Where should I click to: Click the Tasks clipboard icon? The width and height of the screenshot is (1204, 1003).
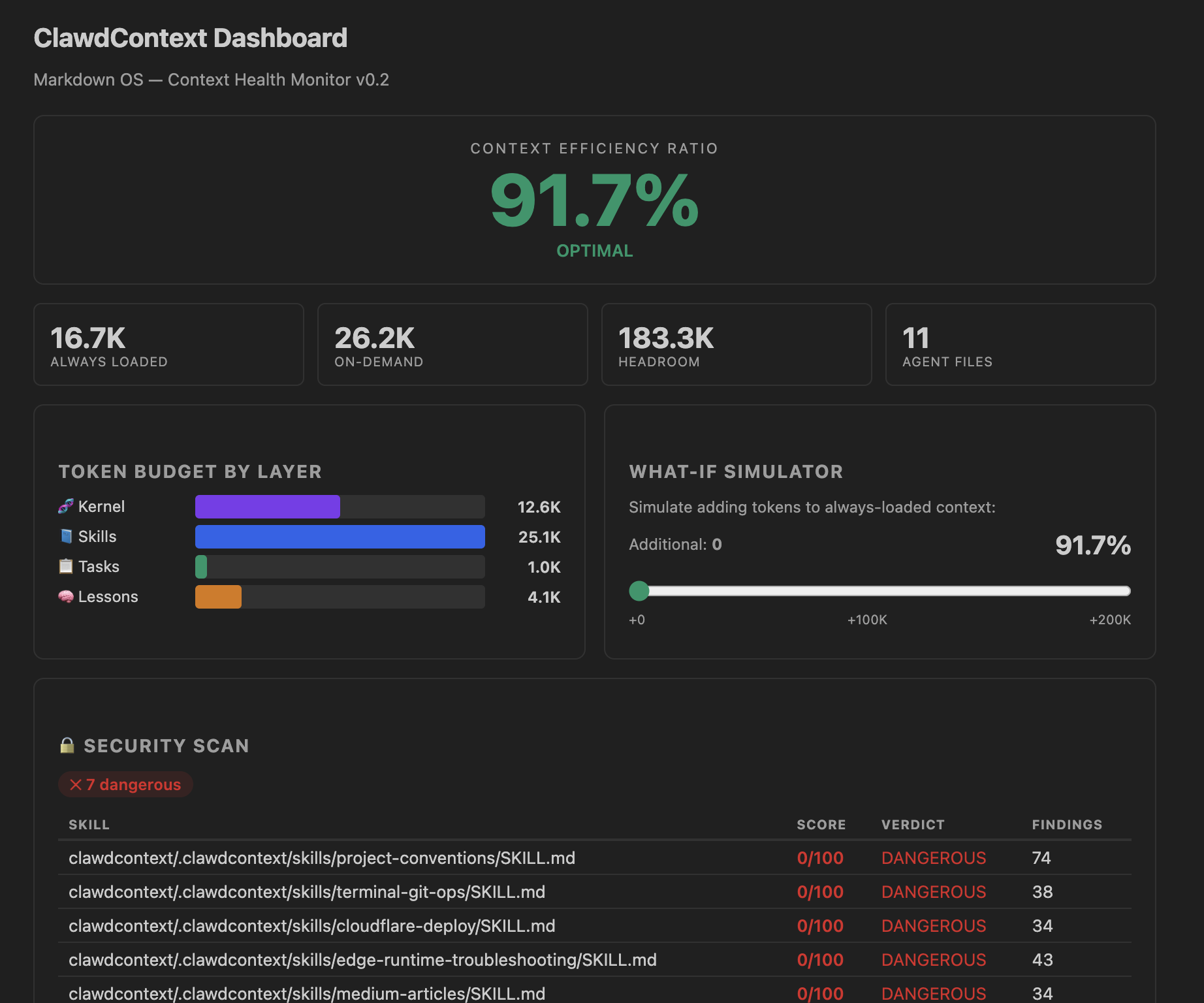tap(65, 566)
